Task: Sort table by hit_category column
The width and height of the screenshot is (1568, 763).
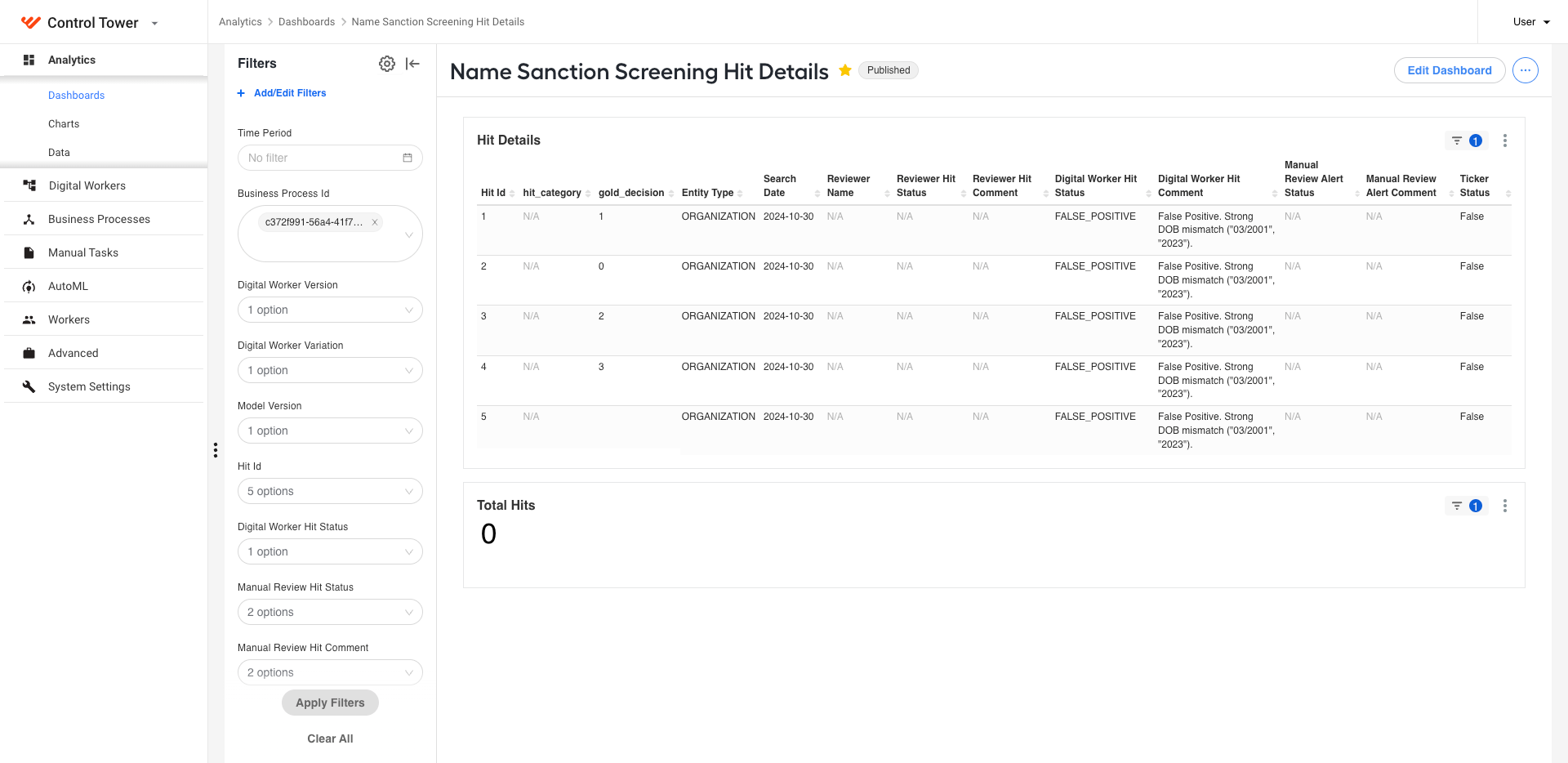Action: point(588,194)
